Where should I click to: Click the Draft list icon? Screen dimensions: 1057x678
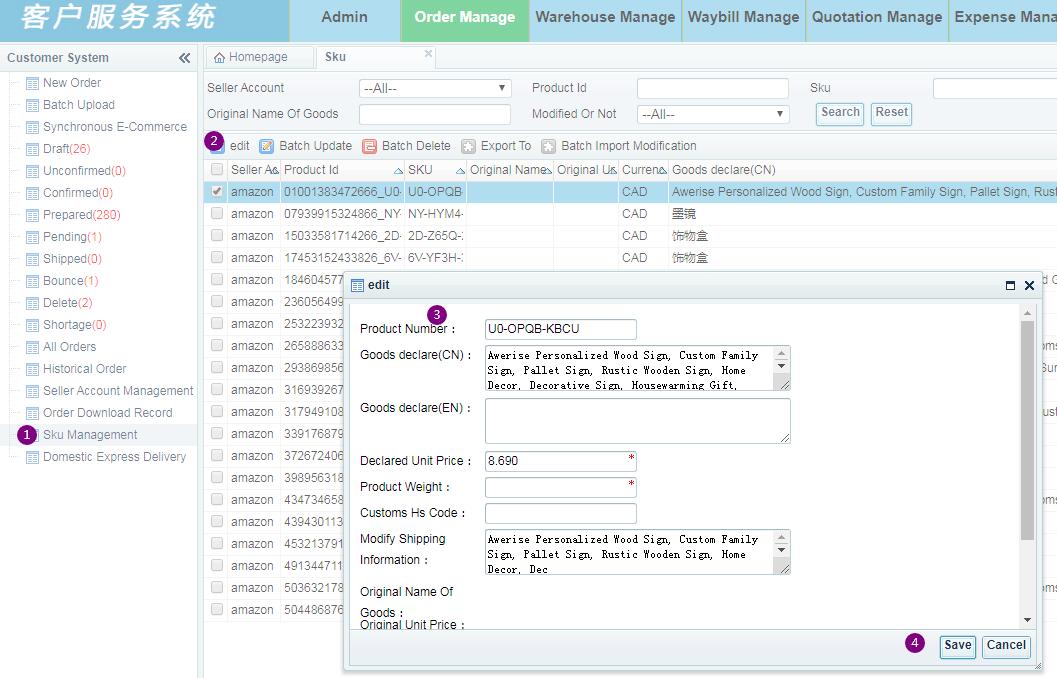(32, 150)
